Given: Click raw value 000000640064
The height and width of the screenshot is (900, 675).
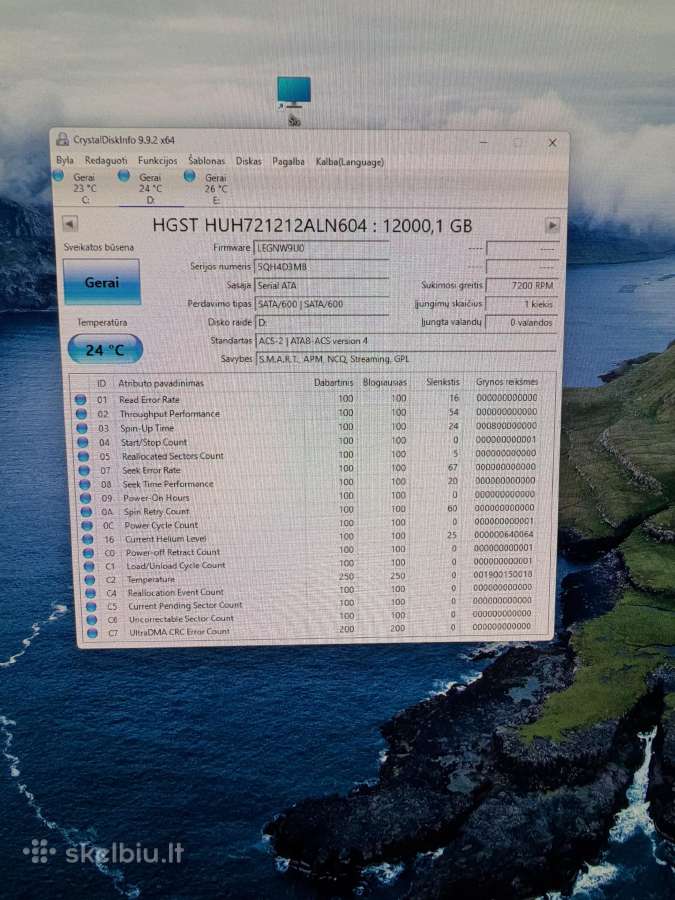Looking at the screenshot, I should [x=504, y=534].
